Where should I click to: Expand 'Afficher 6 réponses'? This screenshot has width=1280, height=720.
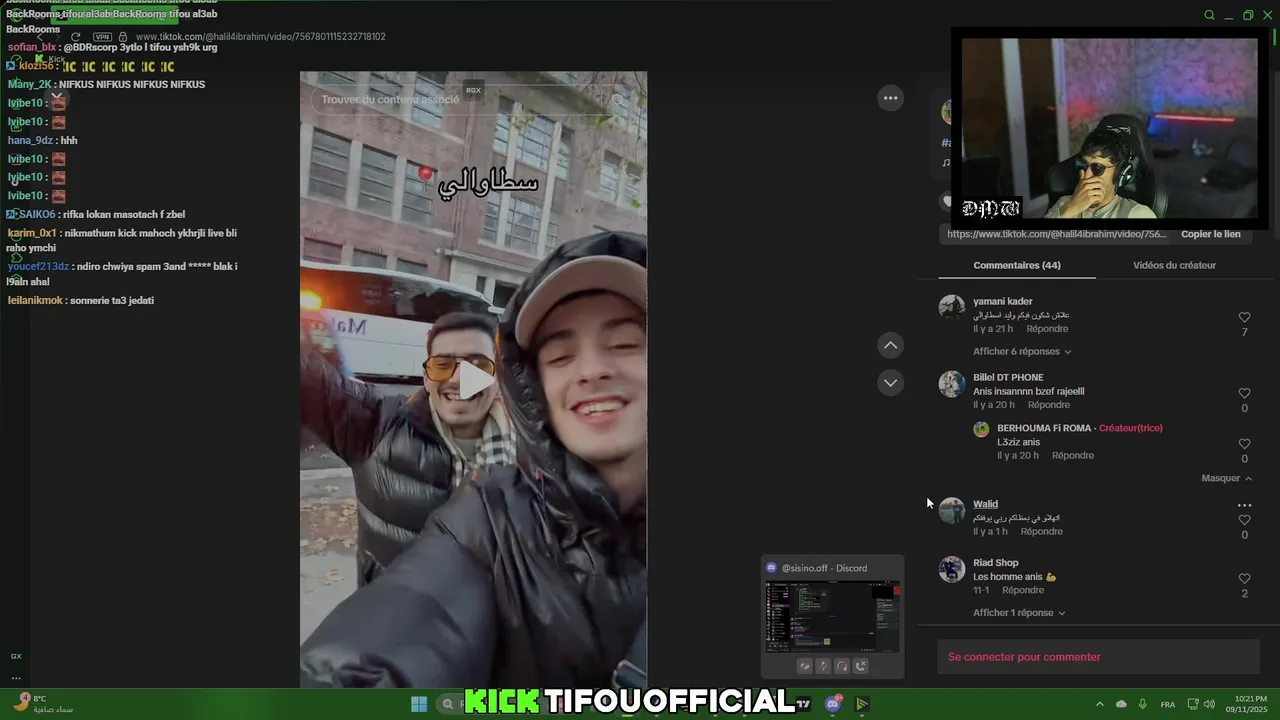point(1022,352)
